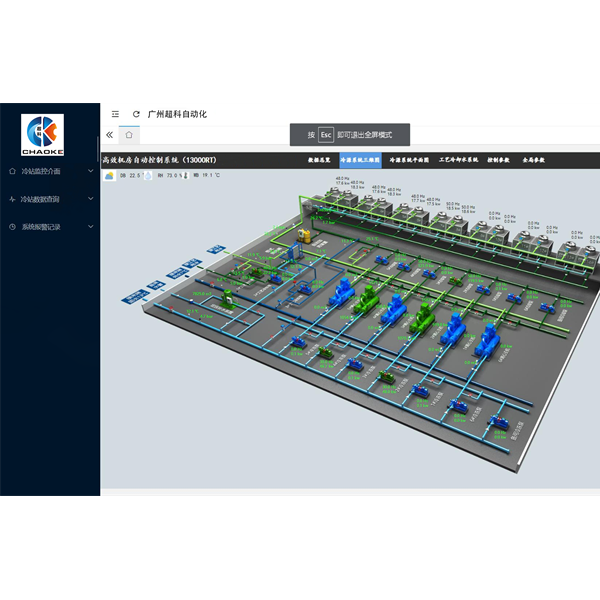Click the first green chiller from the left

click(367, 299)
